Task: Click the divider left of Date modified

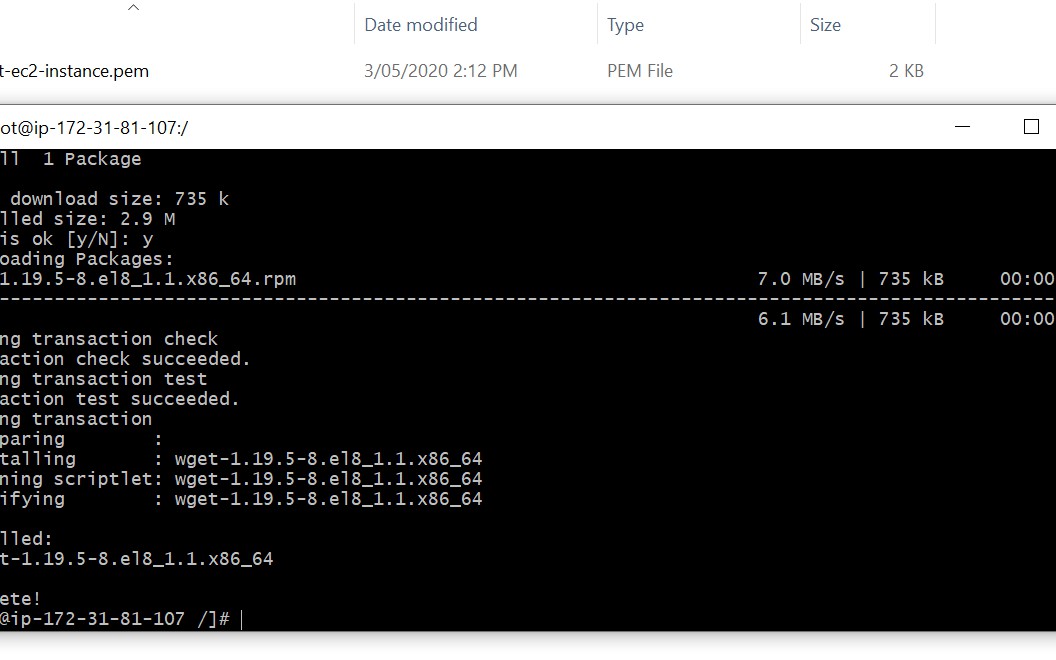Action: tap(354, 25)
